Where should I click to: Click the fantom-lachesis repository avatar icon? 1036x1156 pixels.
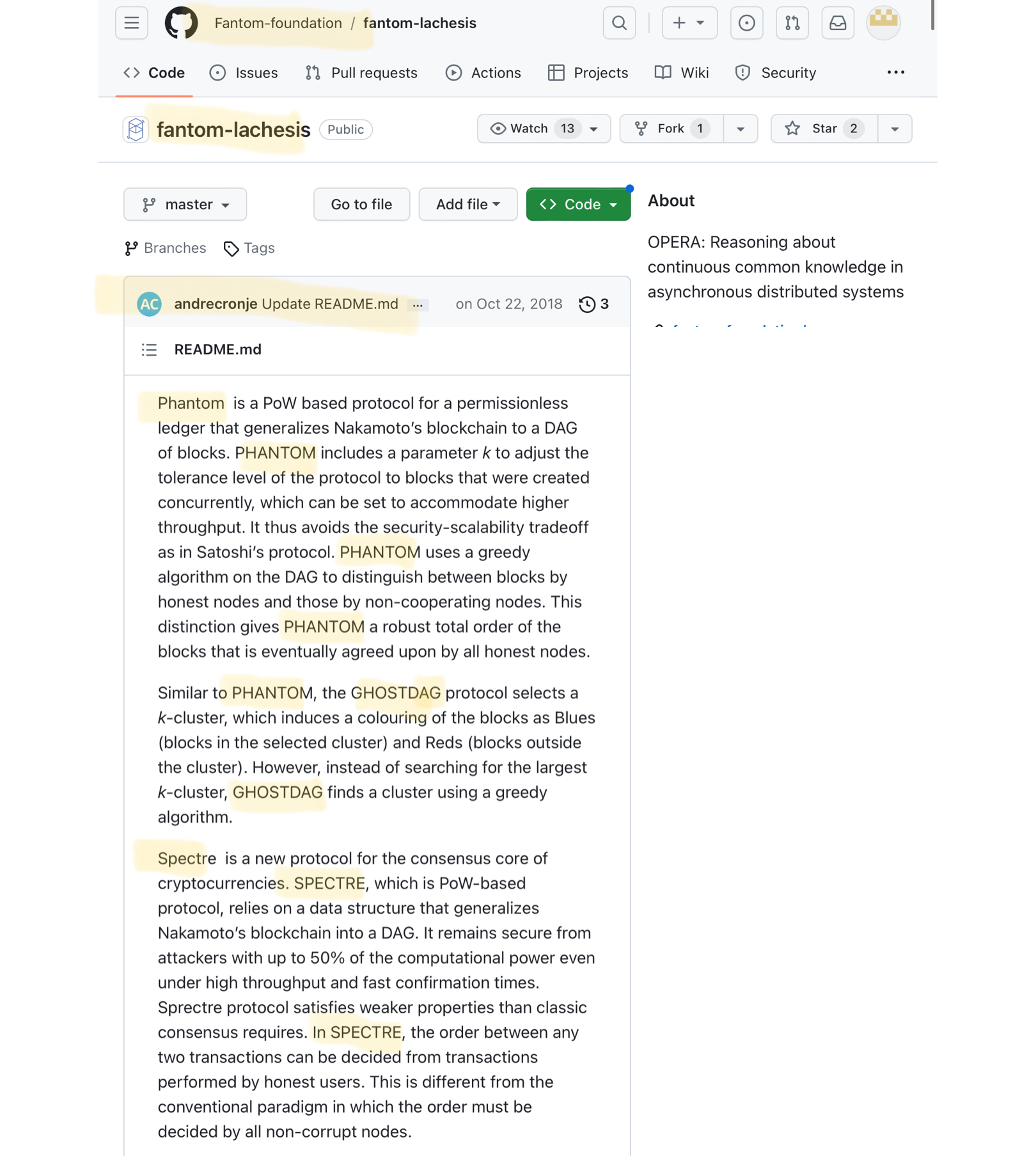pyautogui.click(x=136, y=129)
